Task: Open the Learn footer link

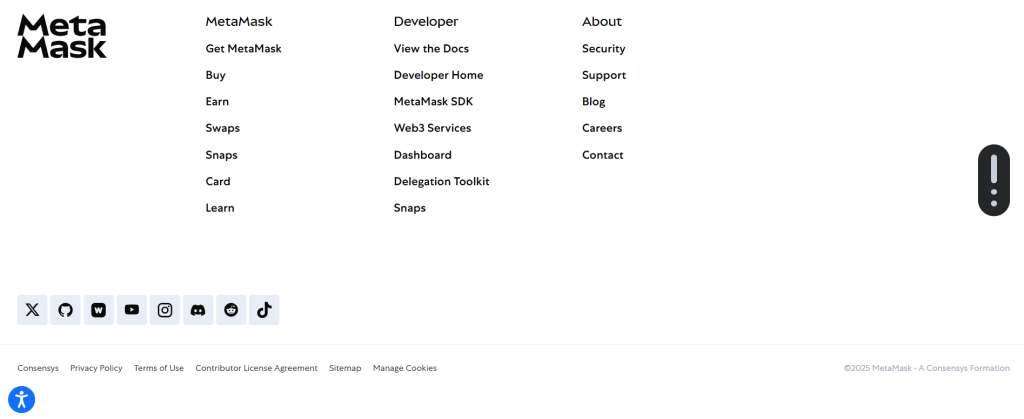Action: point(220,208)
